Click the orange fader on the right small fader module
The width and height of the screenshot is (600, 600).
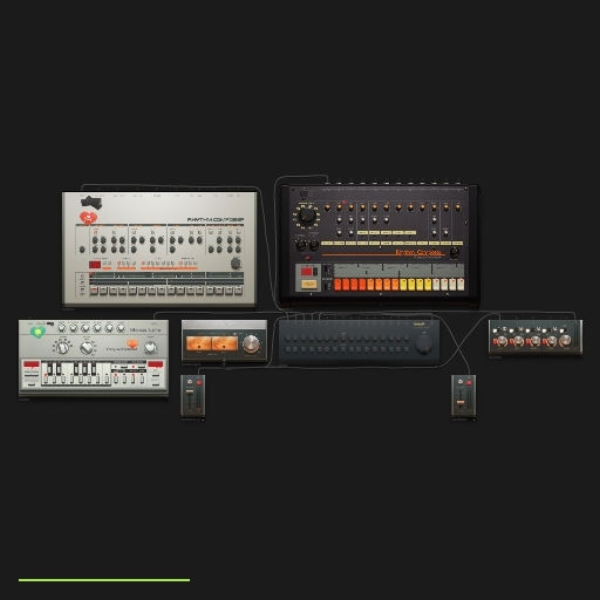point(460,402)
